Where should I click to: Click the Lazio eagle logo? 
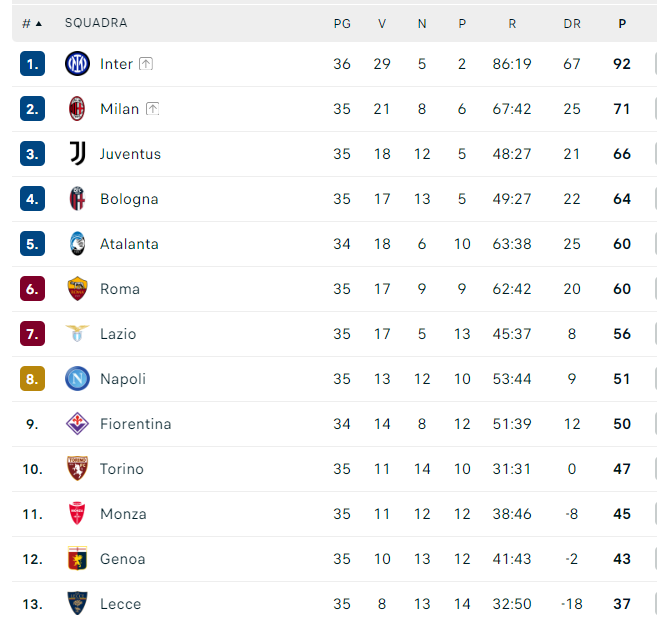pyautogui.click(x=78, y=333)
